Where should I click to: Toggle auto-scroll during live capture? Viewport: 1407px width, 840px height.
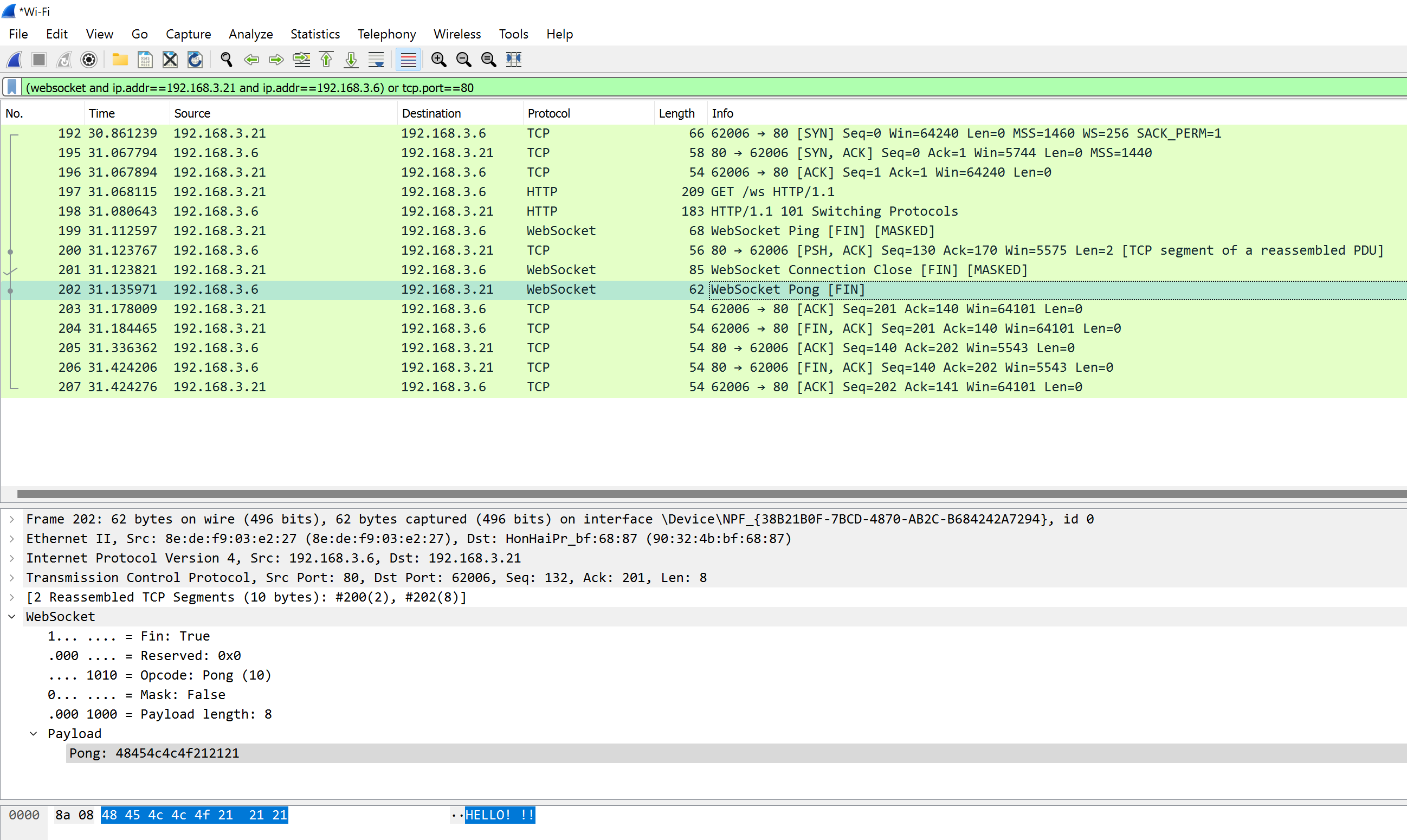(x=375, y=60)
